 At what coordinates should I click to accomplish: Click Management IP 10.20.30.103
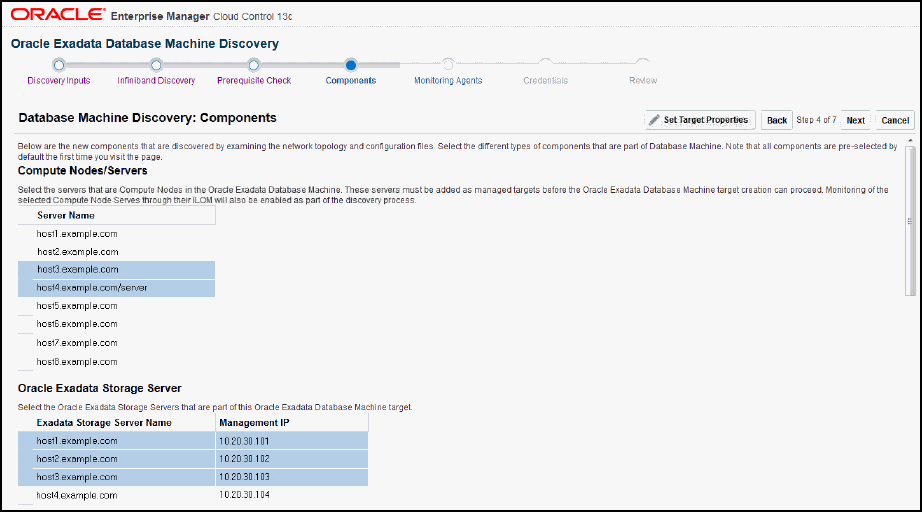tap(244, 477)
